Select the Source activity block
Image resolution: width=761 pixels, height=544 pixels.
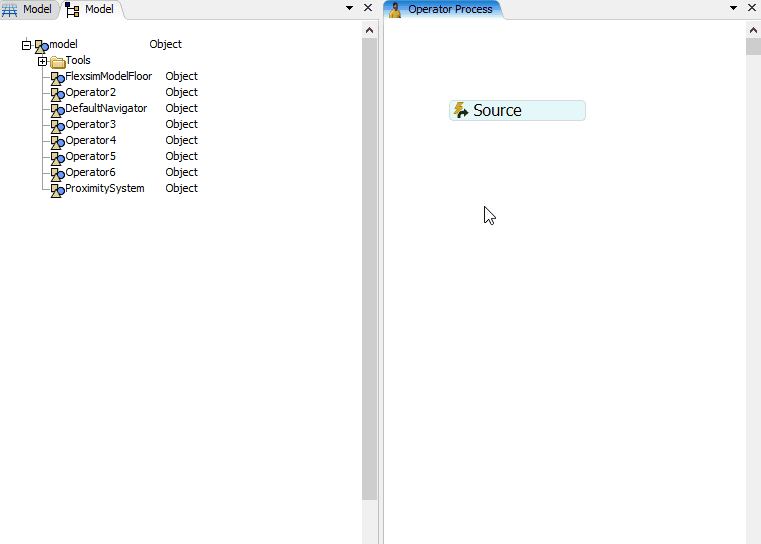point(517,111)
